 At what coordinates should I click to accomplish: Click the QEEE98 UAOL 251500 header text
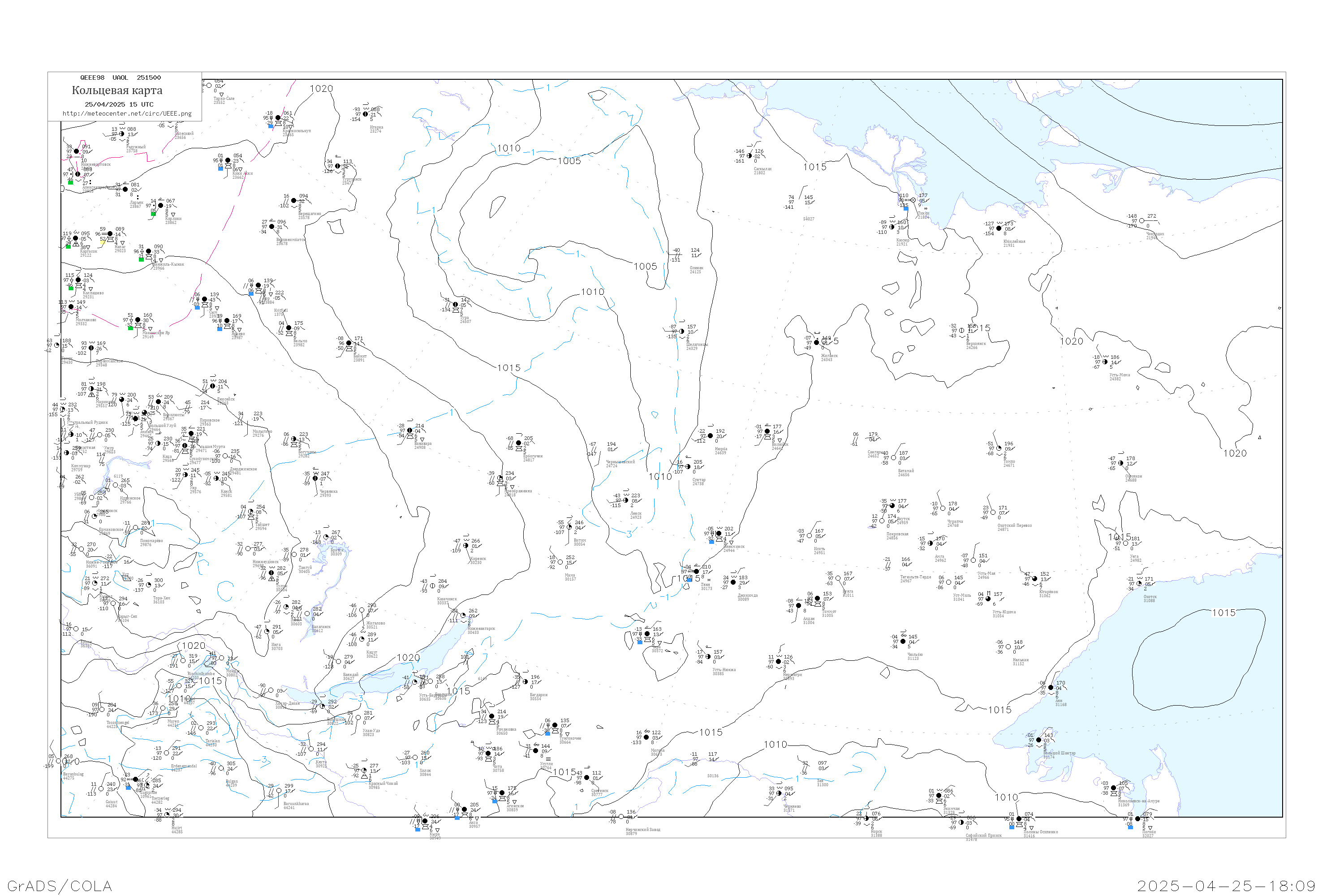(120, 77)
